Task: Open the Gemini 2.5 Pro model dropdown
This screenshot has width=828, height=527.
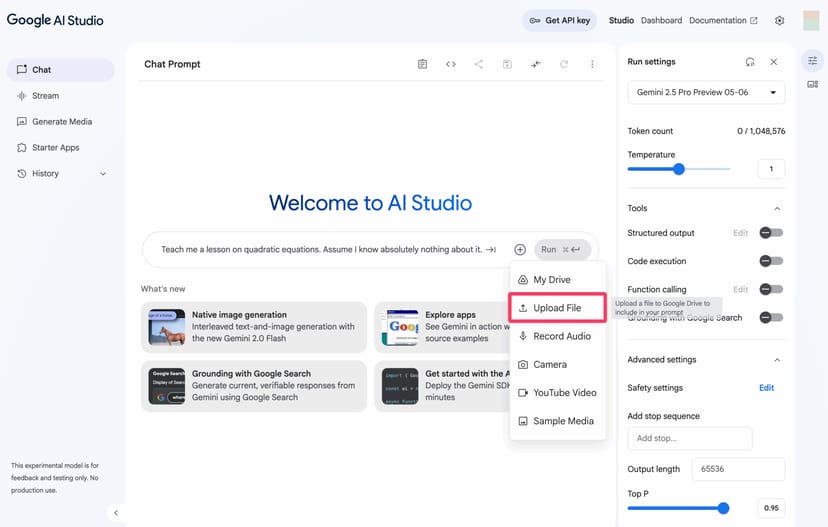Action: (x=706, y=92)
